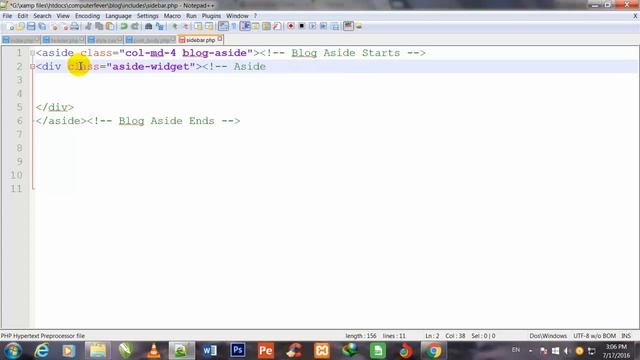Click the "aside-widget" class value

pos(151,67)
